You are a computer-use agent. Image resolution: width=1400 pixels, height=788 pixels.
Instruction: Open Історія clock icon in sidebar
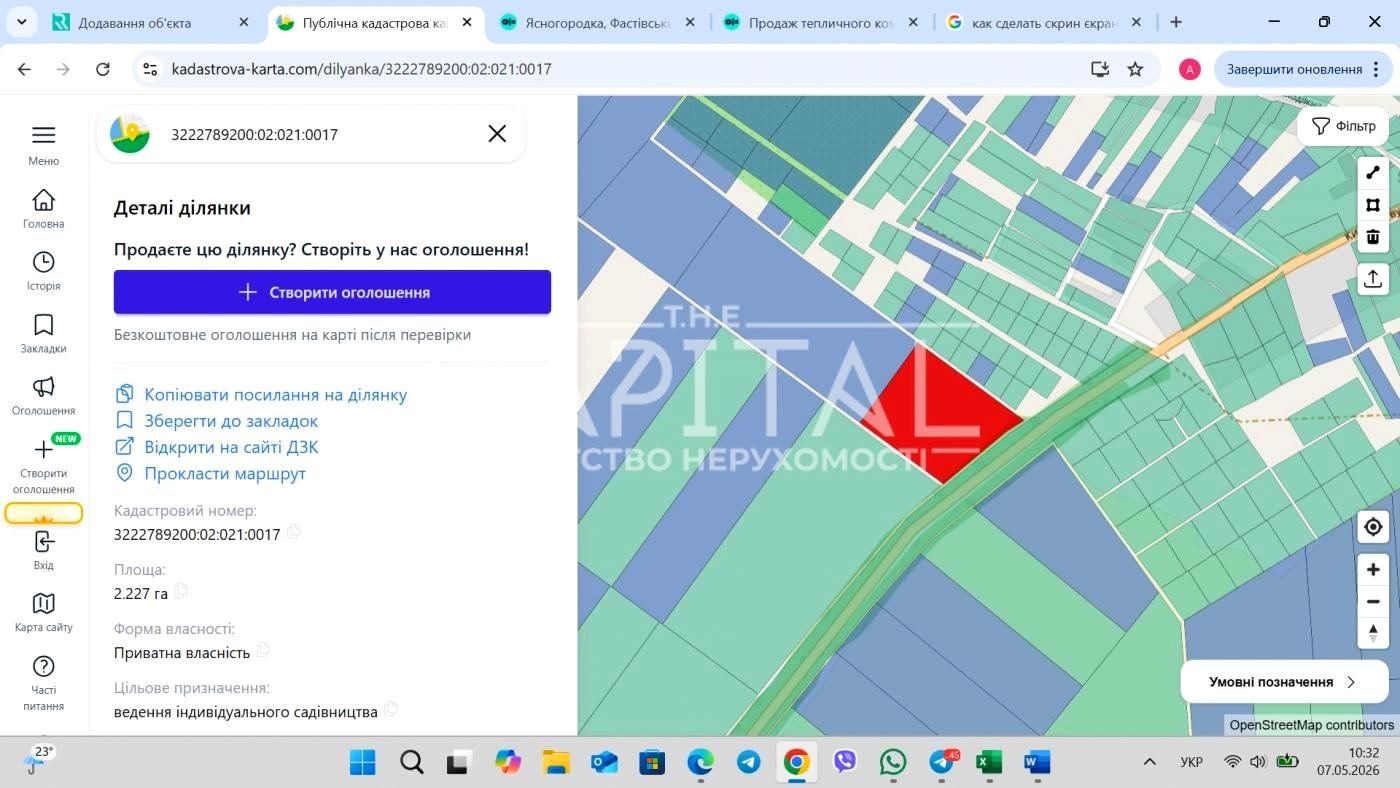(x=43, y=262)
